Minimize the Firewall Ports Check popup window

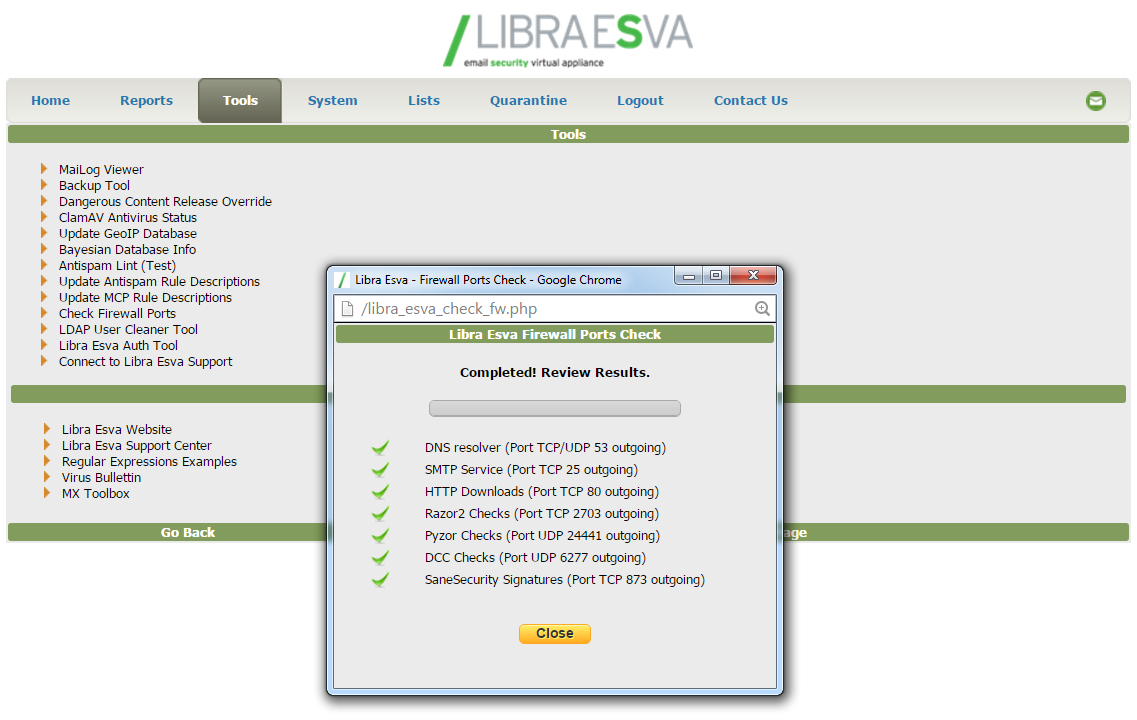pos(688,276)
